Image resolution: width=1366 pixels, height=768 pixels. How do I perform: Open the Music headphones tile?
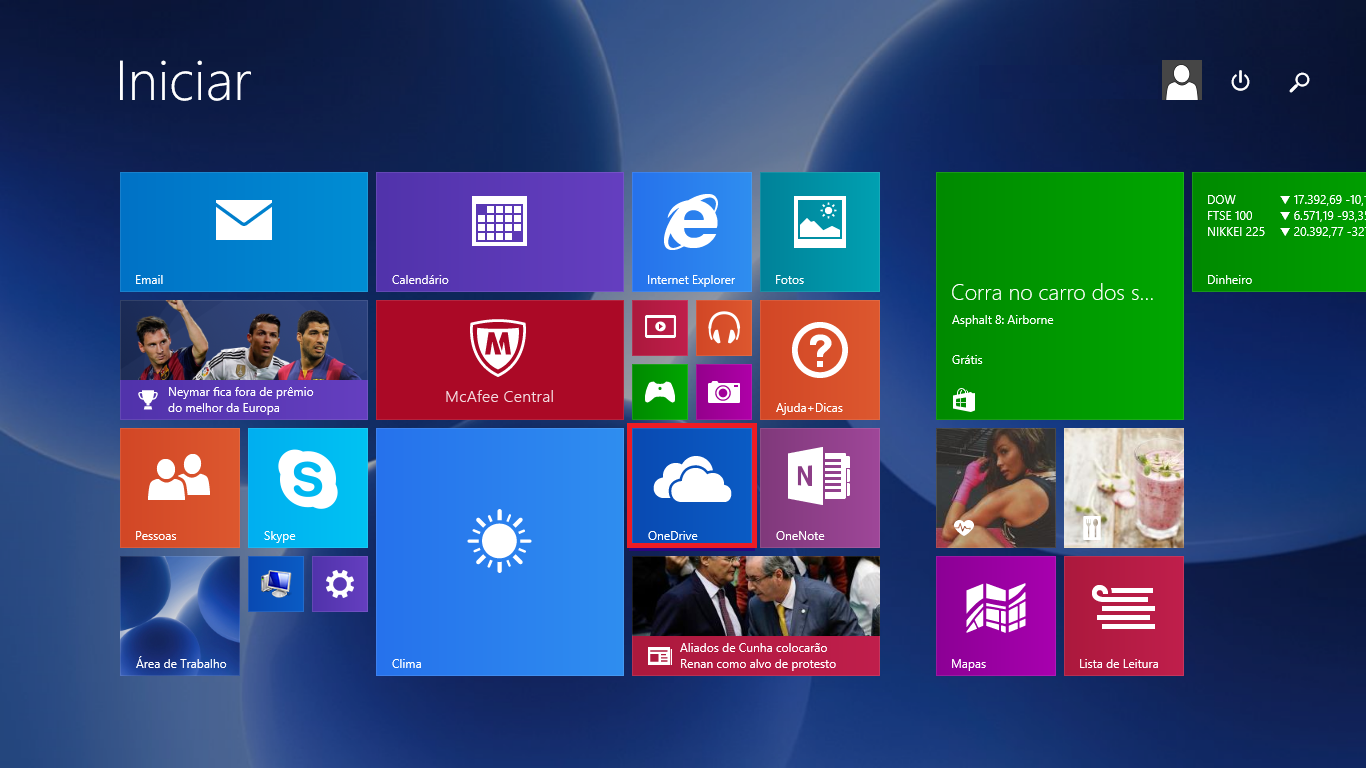(723, 327)
